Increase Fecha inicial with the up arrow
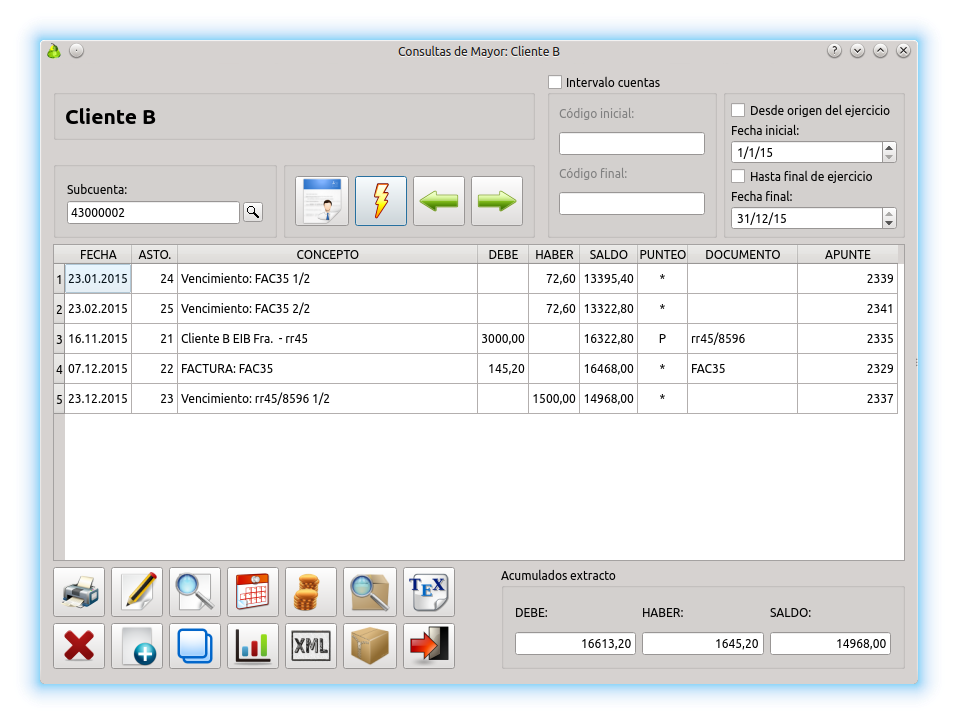The image size is (958, 724). pos(889,147)
